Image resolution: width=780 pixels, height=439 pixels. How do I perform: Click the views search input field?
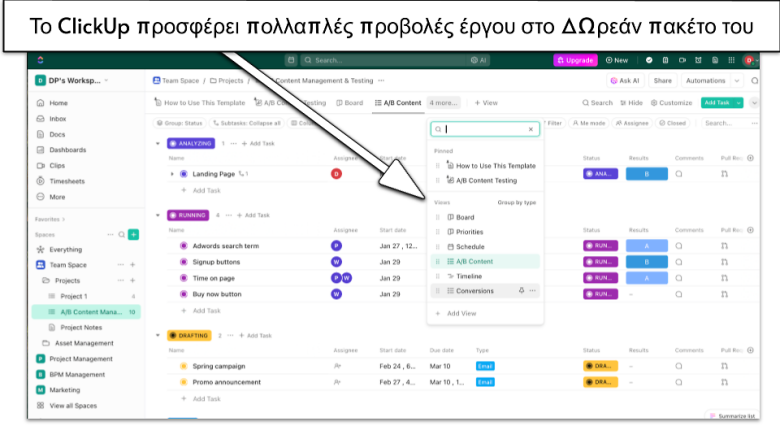click(485, 129)
